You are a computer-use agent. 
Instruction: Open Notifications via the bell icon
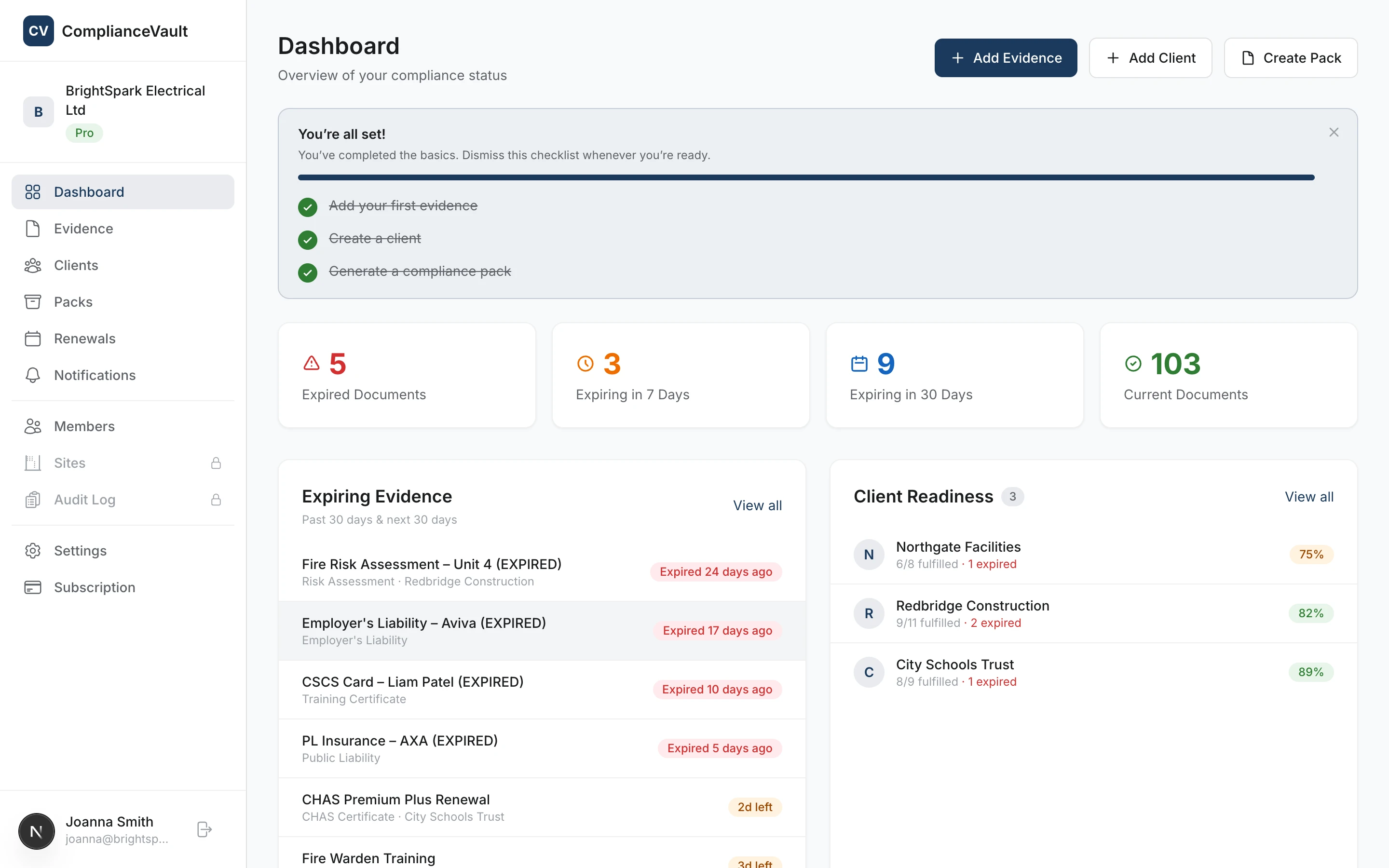pos(33,375)
